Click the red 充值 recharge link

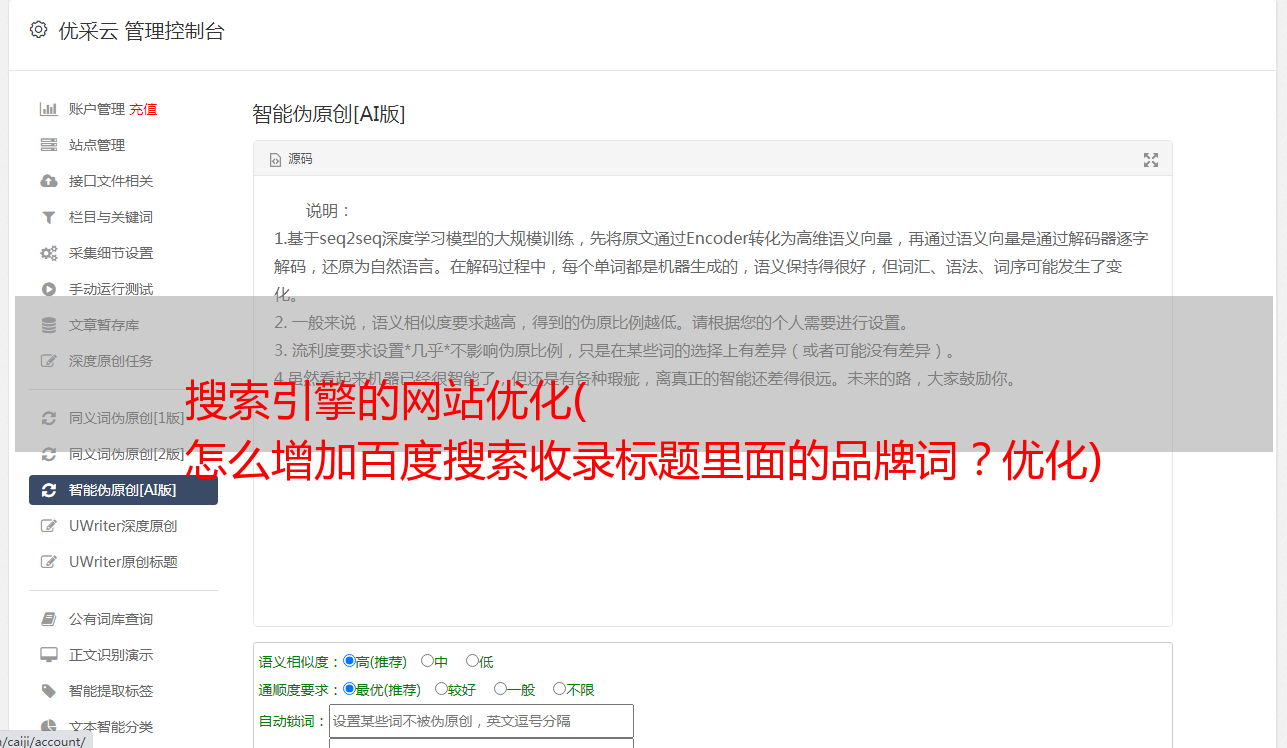pyautogui.click(x=143, y=109)
